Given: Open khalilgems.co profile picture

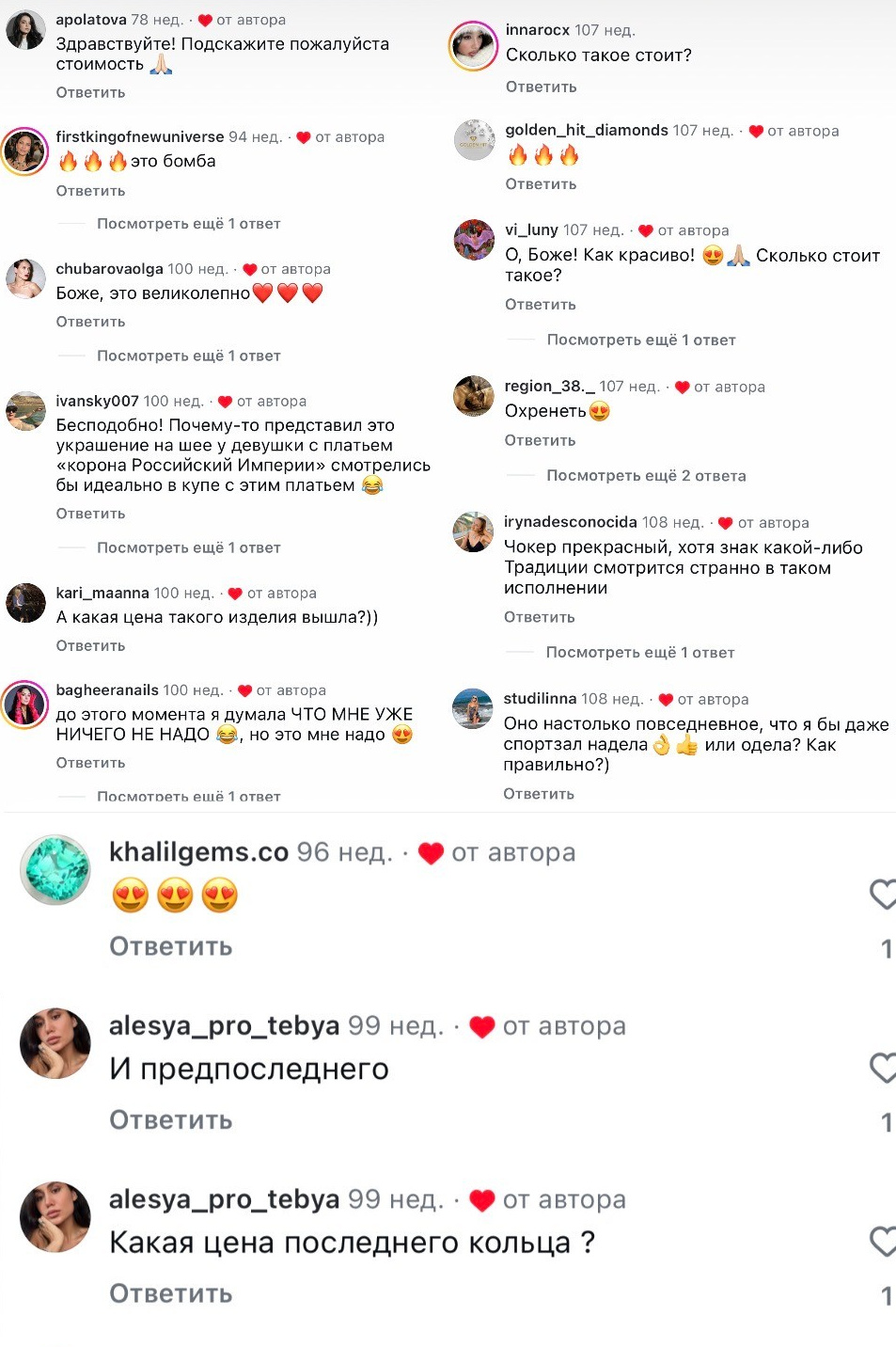Looking at the screenshot, I should [x=55, y=869].
